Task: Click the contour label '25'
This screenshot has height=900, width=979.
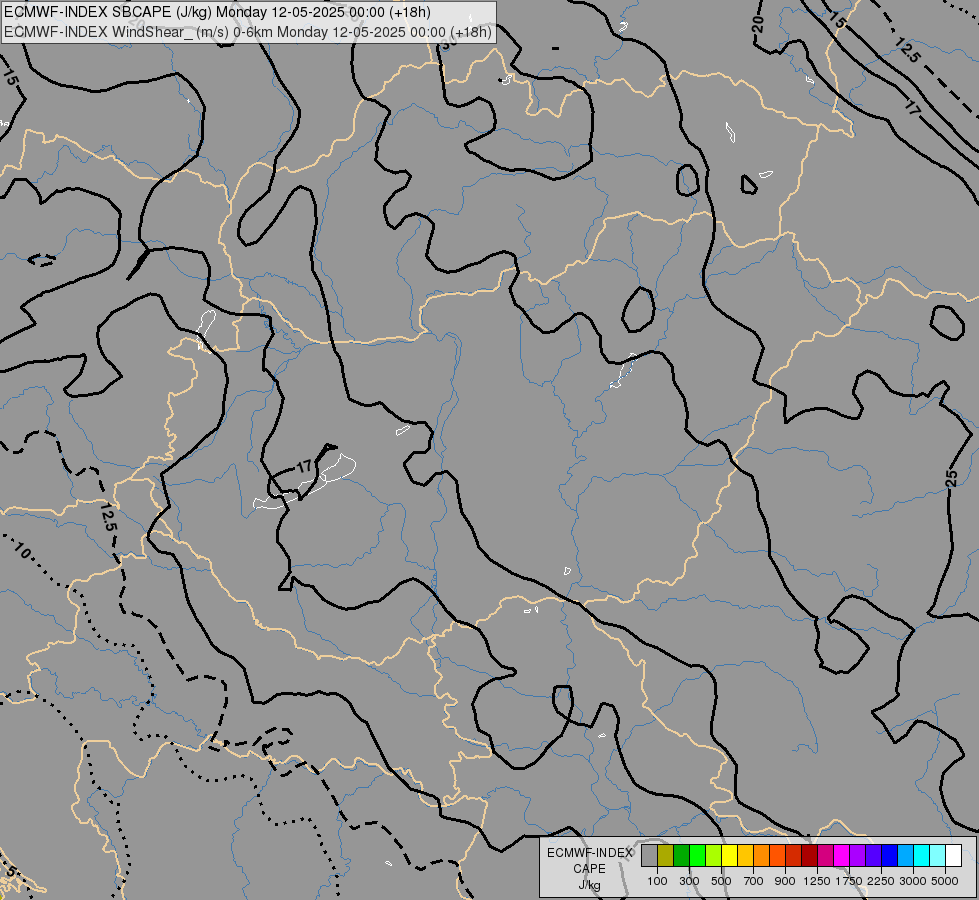Action: coord(951,478)
